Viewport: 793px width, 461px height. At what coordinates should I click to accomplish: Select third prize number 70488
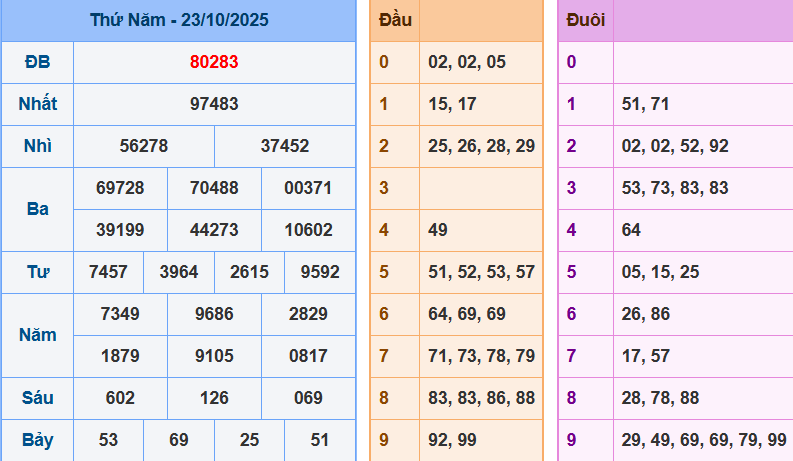click(214, 188)
